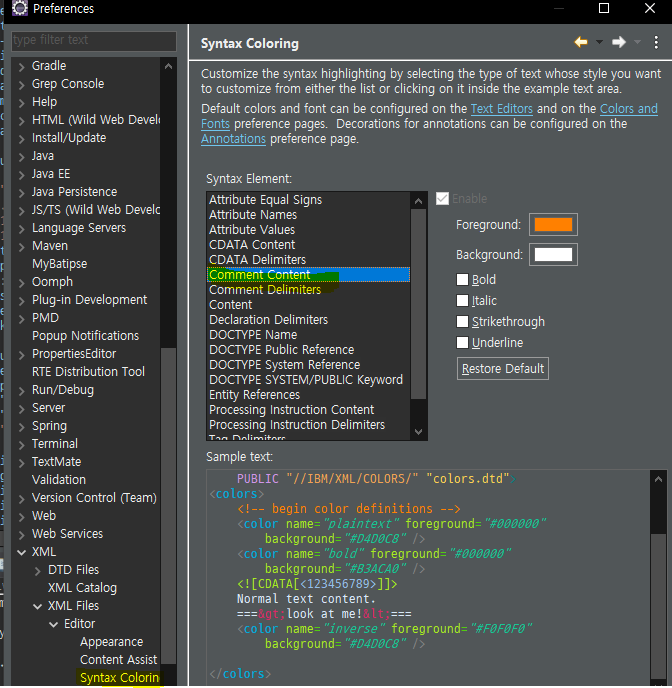Enable the Strikethrough checkbox
The image size is (672, 688).
[x=462, y=322]
